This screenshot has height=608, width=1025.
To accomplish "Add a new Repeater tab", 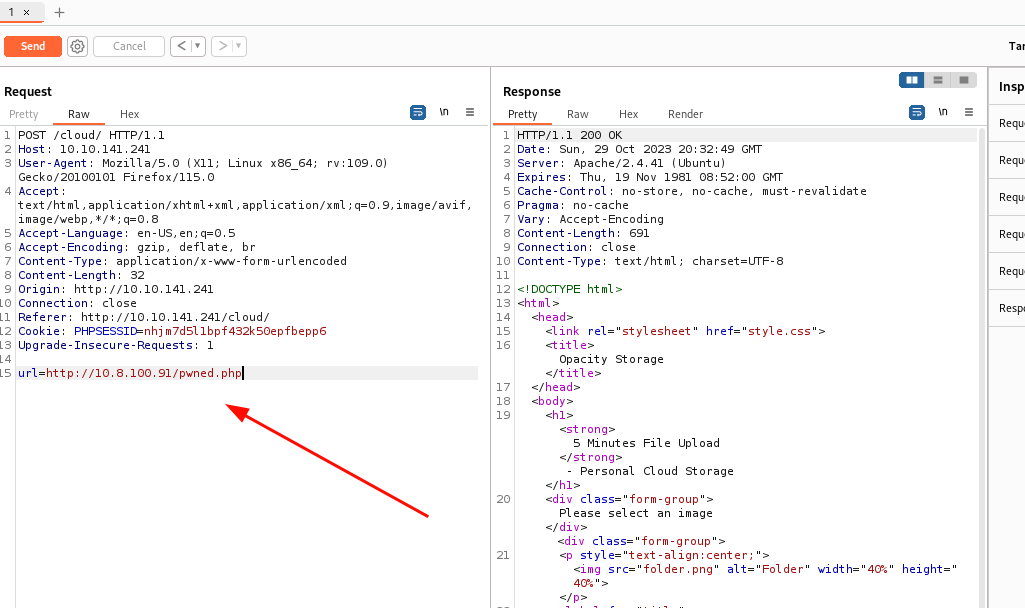I will pyautogui.click(x=59, y=12).
